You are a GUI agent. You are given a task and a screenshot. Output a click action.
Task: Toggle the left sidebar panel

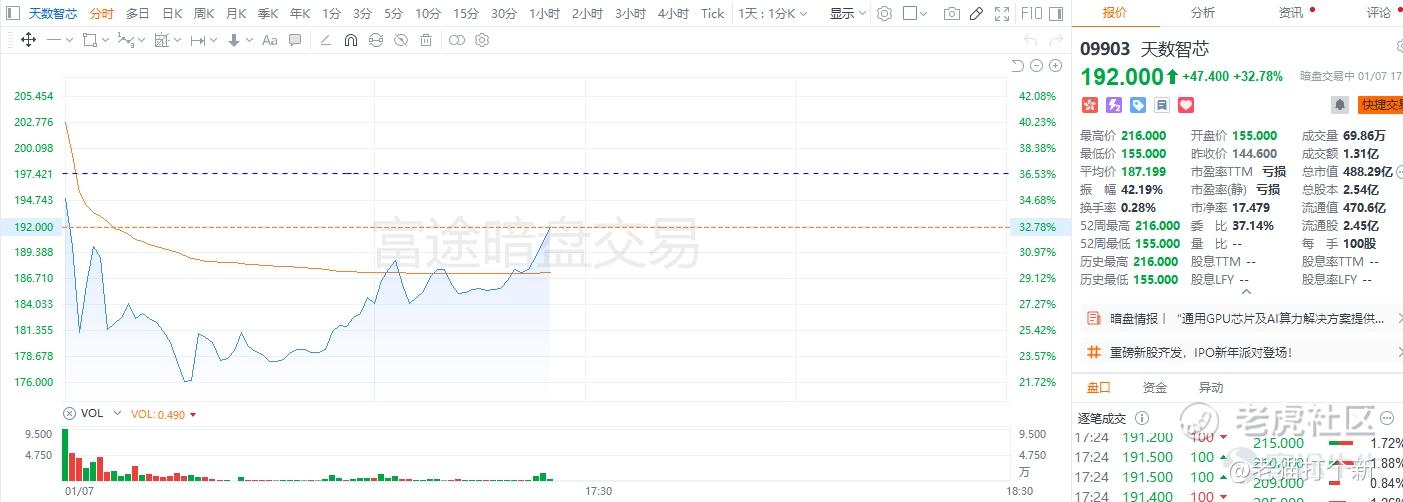coord(15,13)
